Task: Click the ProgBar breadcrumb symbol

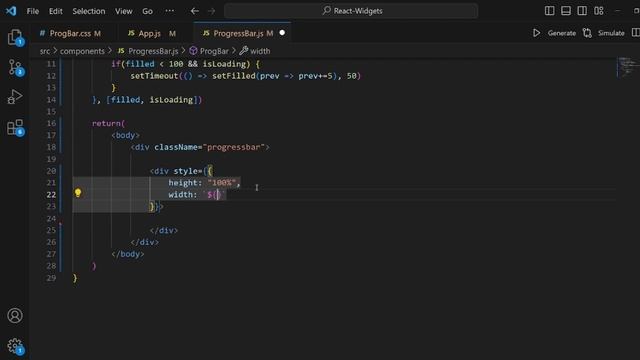Action: (x=209, y=51)
